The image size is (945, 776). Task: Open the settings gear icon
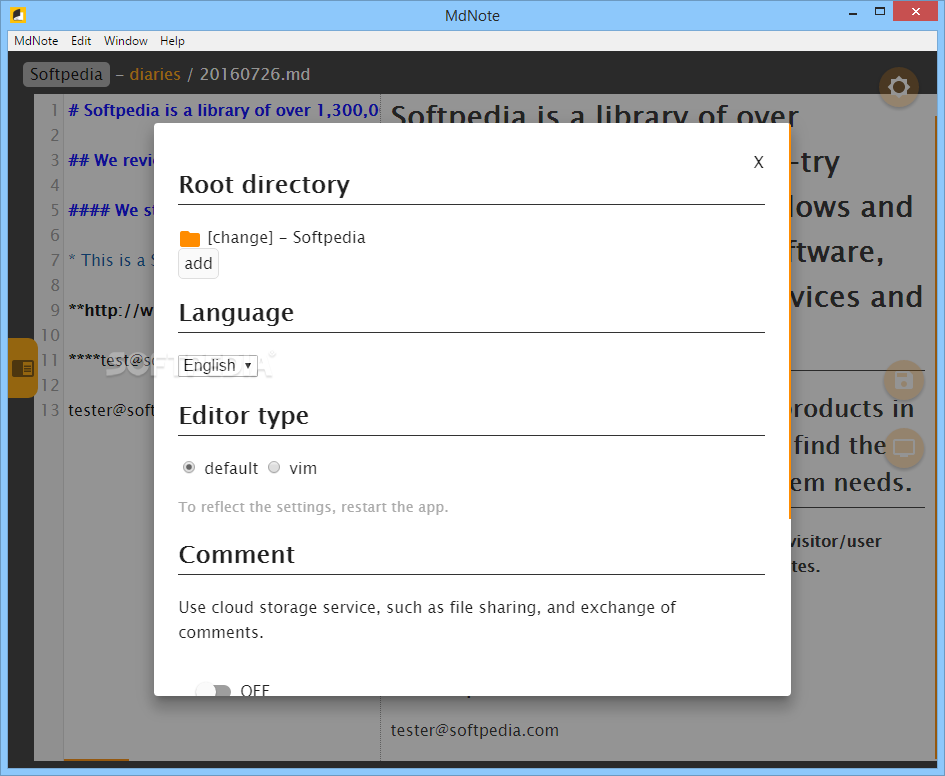click(x=898, y=87)
